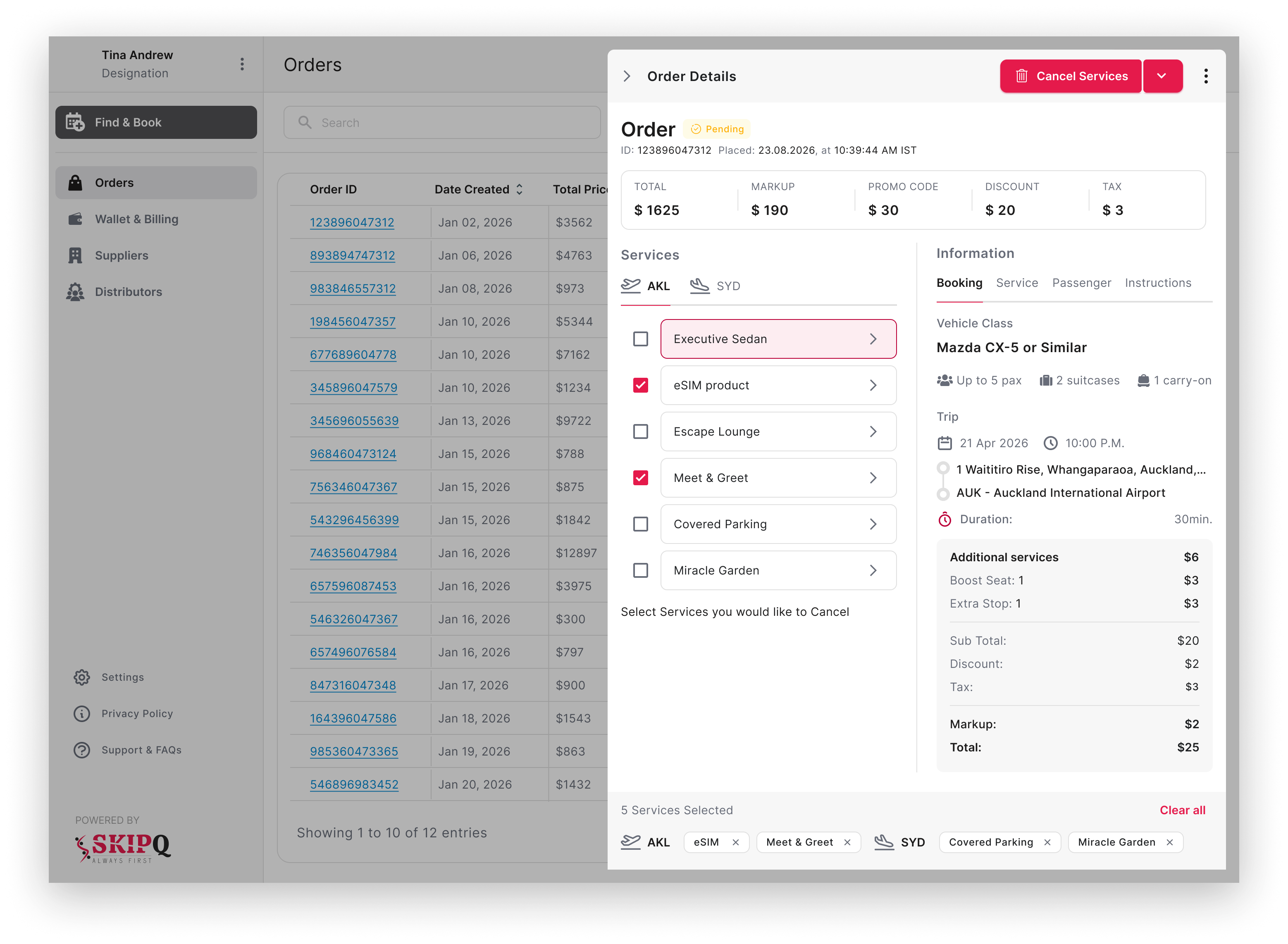Click the Distributors people icon
This screenshot has height=944, width=1288.
[x=75, y=292]
